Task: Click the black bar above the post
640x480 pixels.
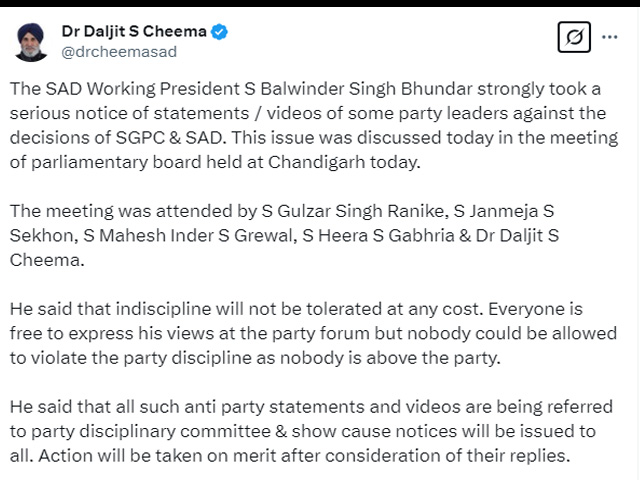Action: tap(320, 3)
